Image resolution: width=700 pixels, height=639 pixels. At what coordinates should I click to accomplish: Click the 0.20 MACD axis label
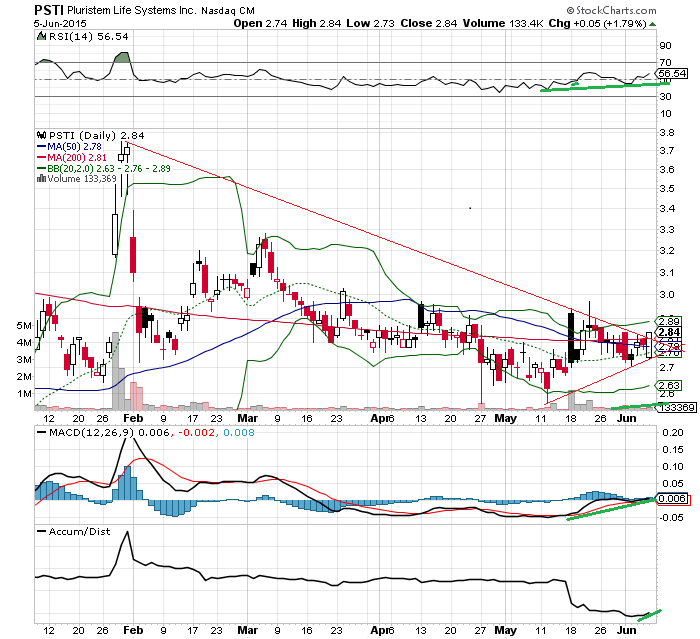(673, 432)
